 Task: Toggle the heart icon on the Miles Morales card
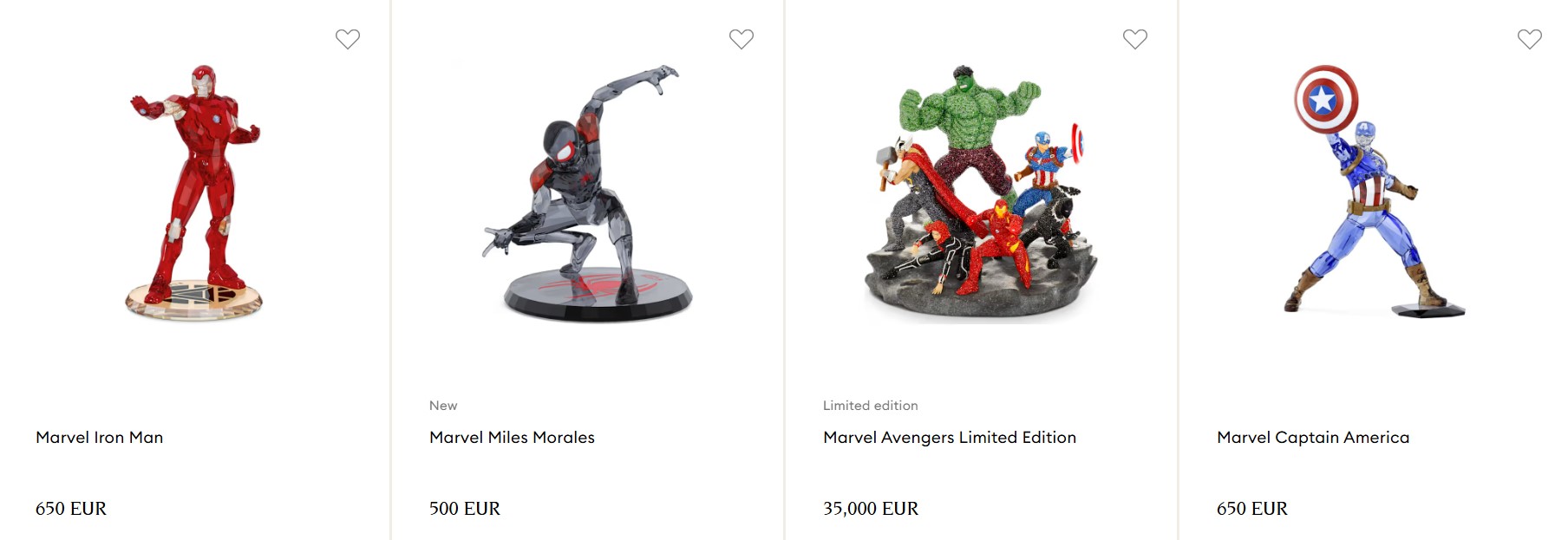tap(741, 38)
